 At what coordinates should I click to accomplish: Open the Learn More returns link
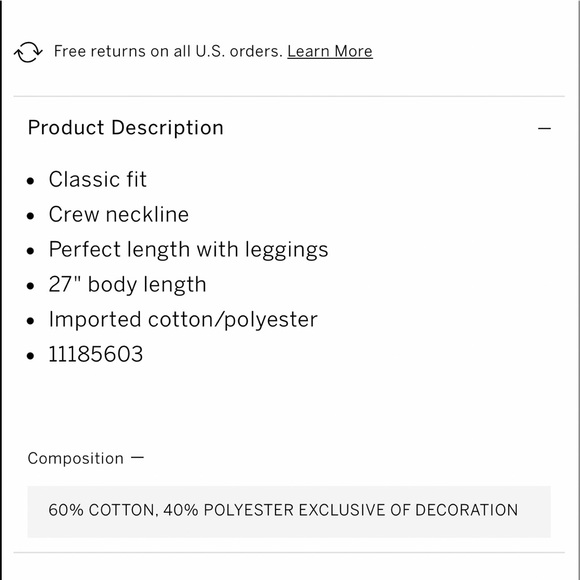[x=330, y=51]
